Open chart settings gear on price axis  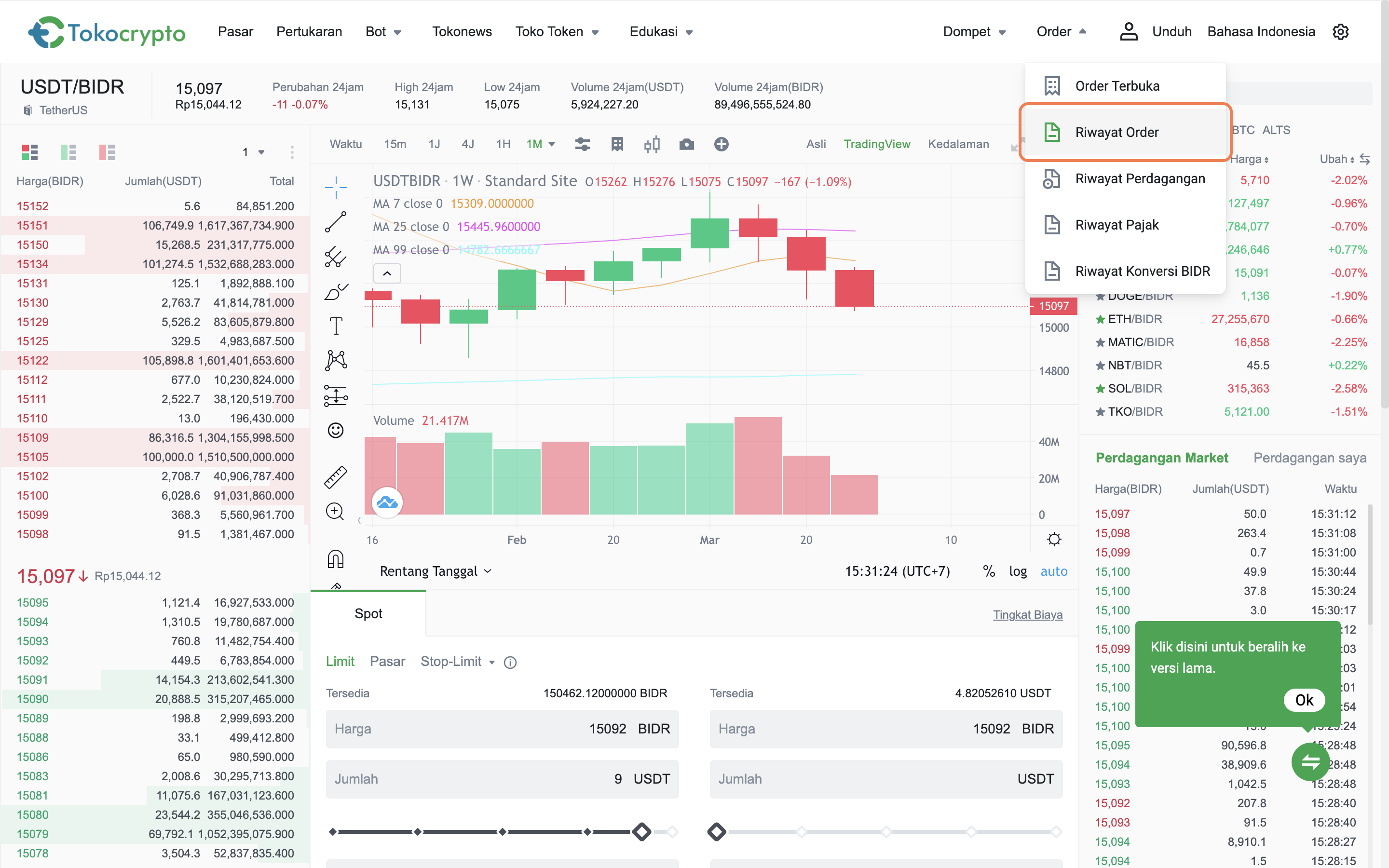click(x=1054, y=539)
